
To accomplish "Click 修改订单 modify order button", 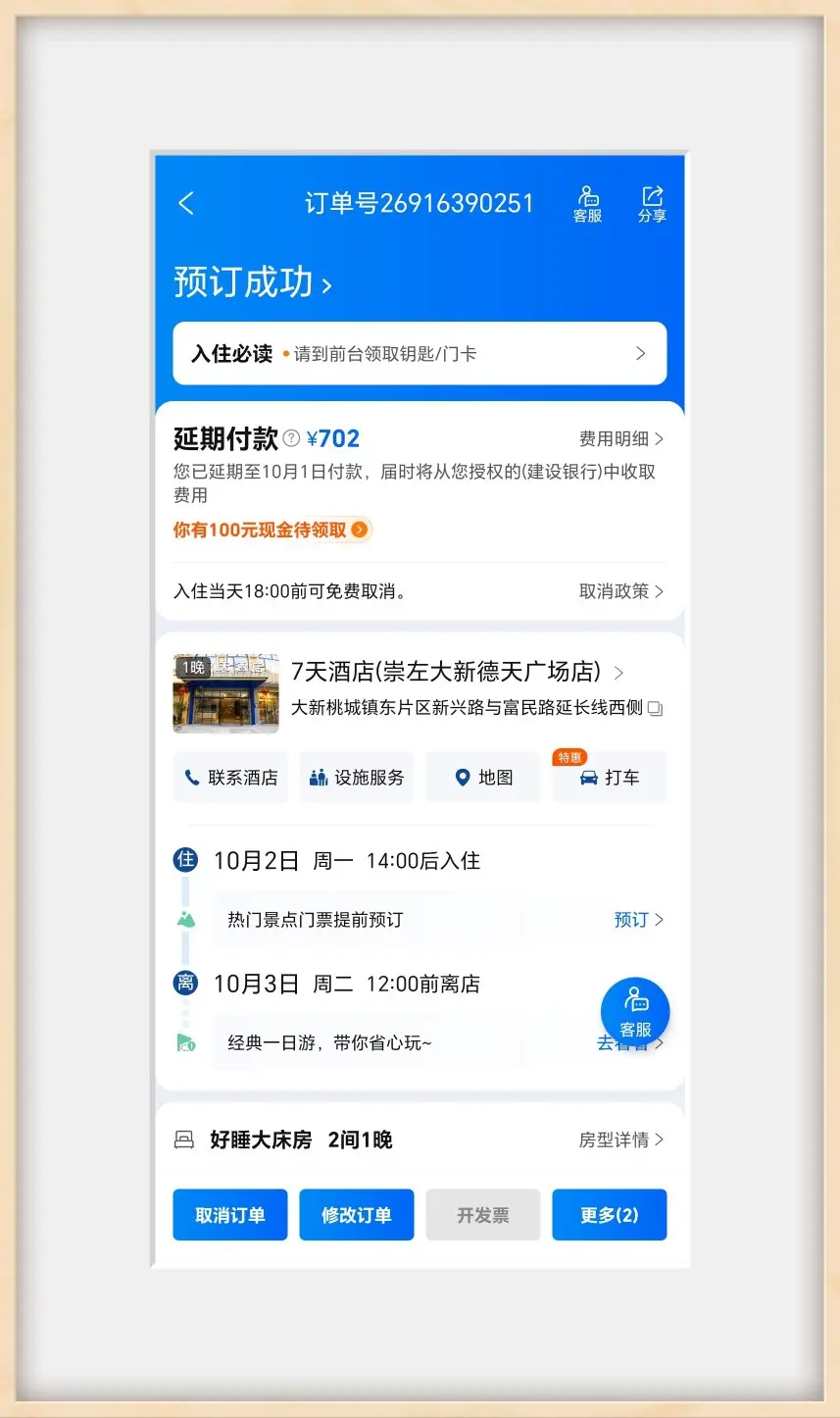I will (357, 1215).
